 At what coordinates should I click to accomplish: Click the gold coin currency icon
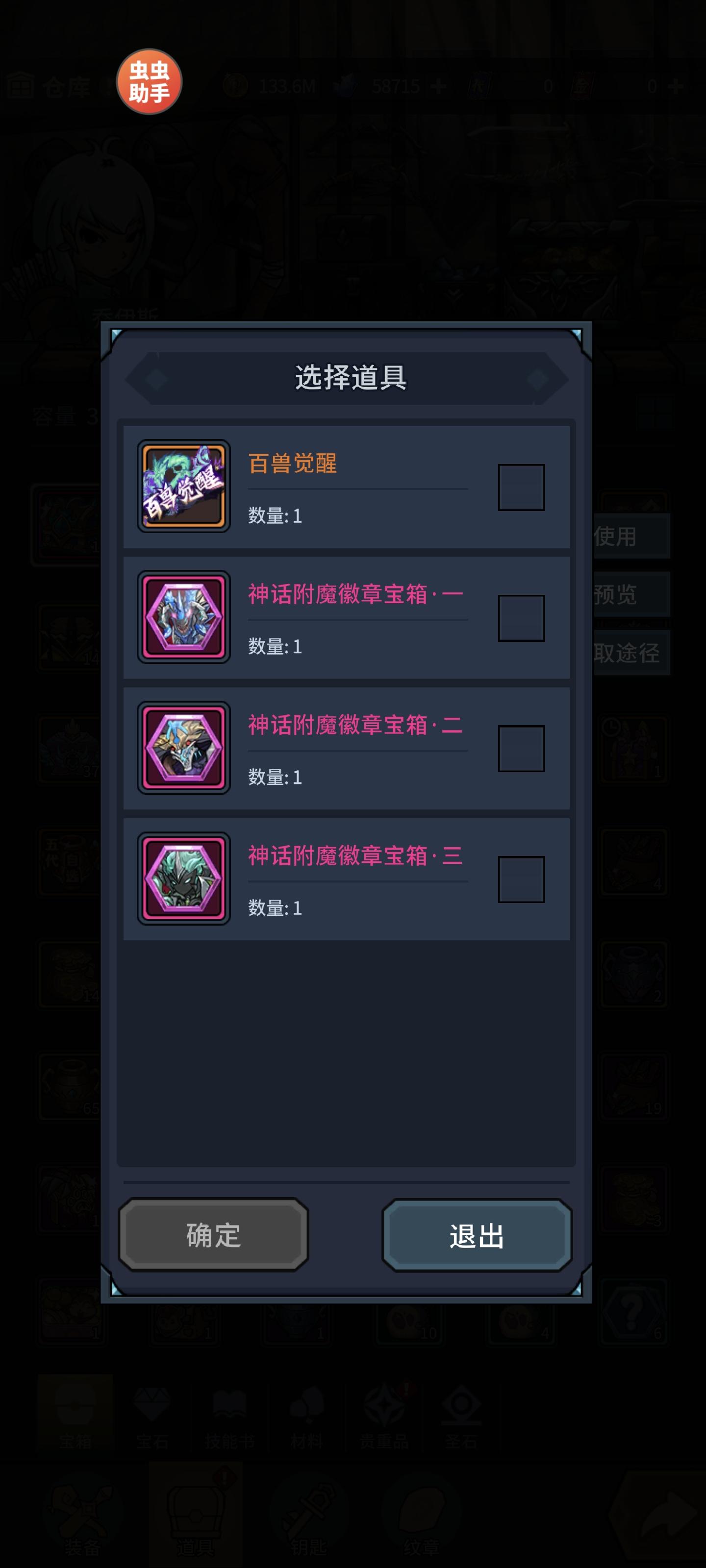(235, 86)
